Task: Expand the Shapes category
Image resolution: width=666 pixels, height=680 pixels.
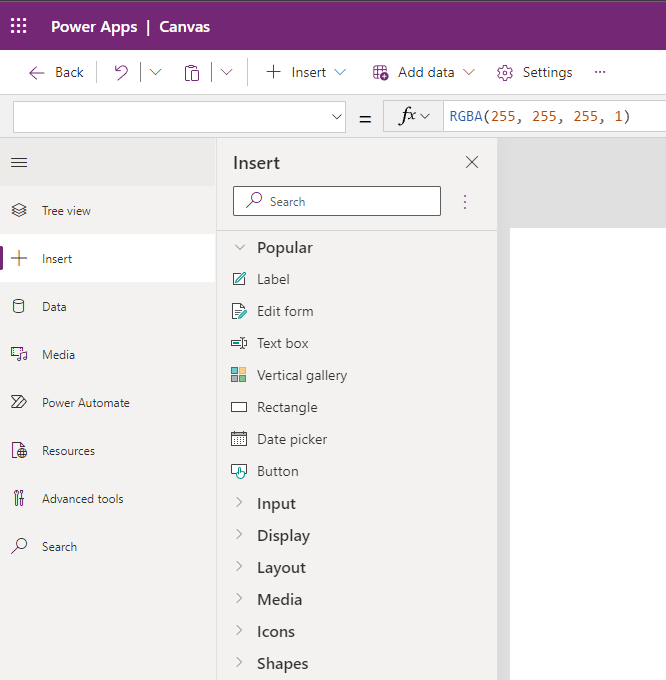Action: click(282, 664)
